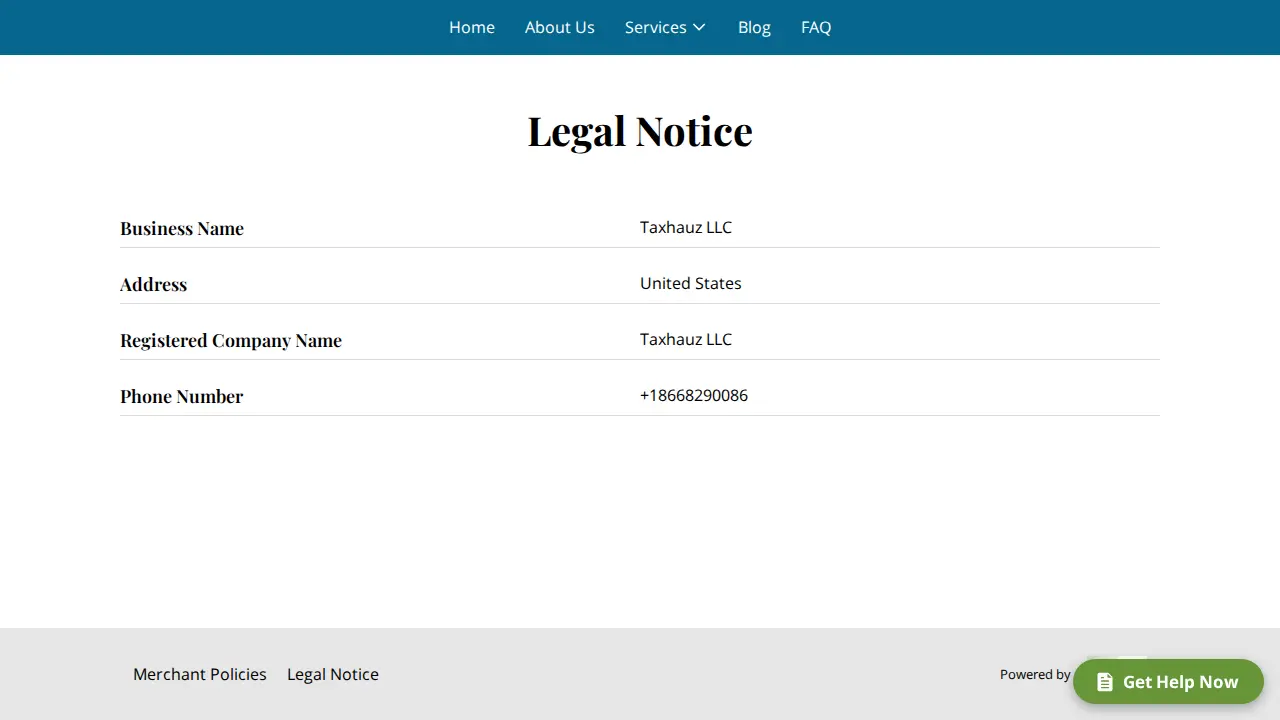Viewport: 1280px width, 720px height.
Task: Open the Blog page
Action: pos(754,27)
